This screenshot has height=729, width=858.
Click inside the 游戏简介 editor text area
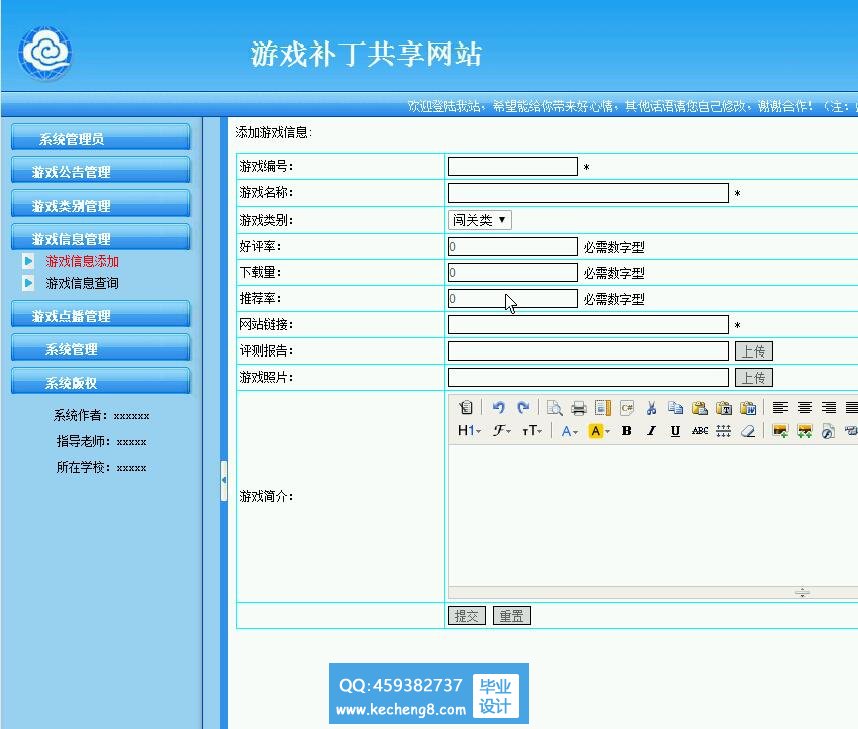pyautogui.click(x=653, y=514)
